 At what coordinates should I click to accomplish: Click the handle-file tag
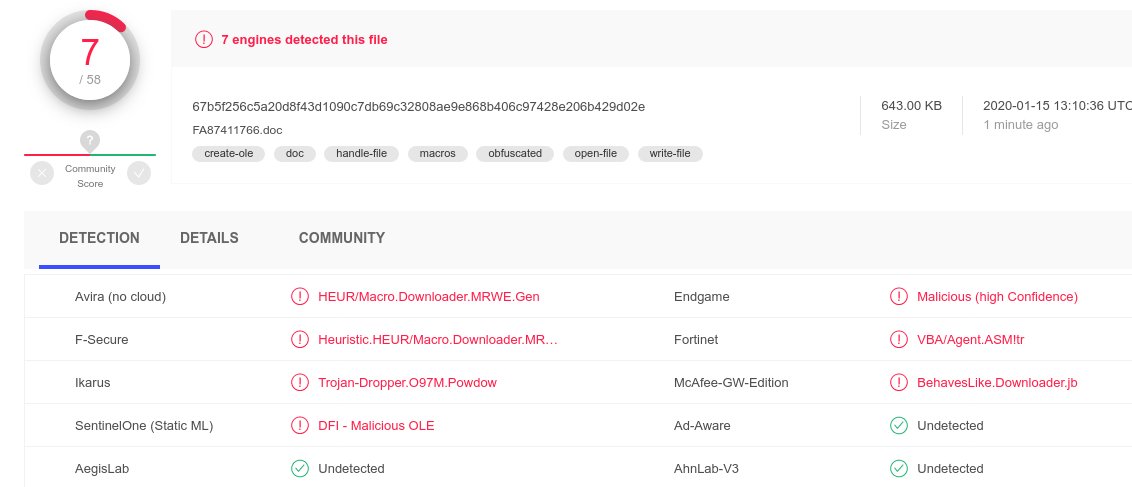(x=362, y=154)
